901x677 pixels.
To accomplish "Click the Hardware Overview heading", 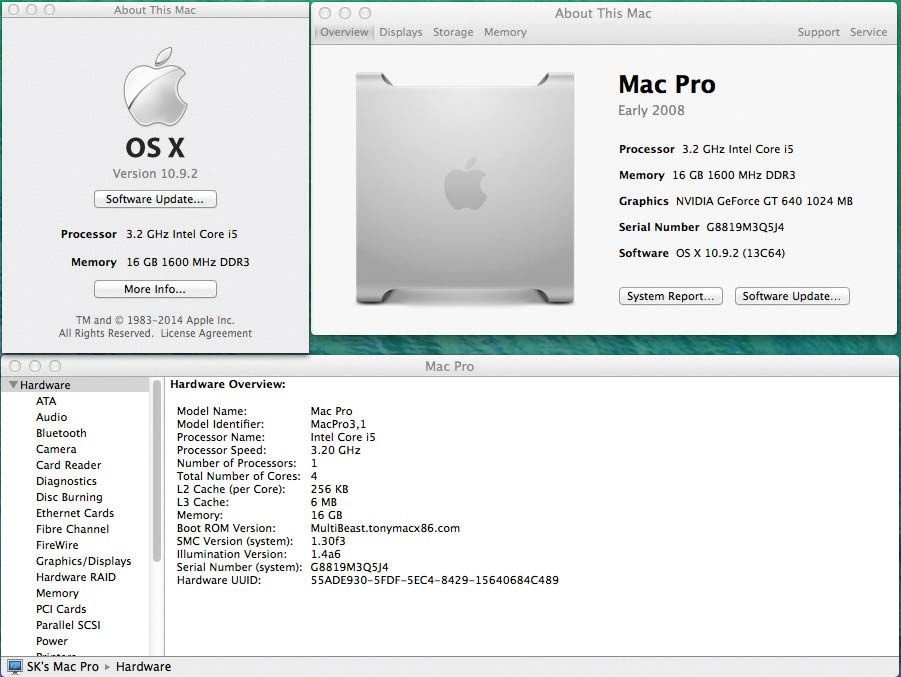I will point(228,384).
